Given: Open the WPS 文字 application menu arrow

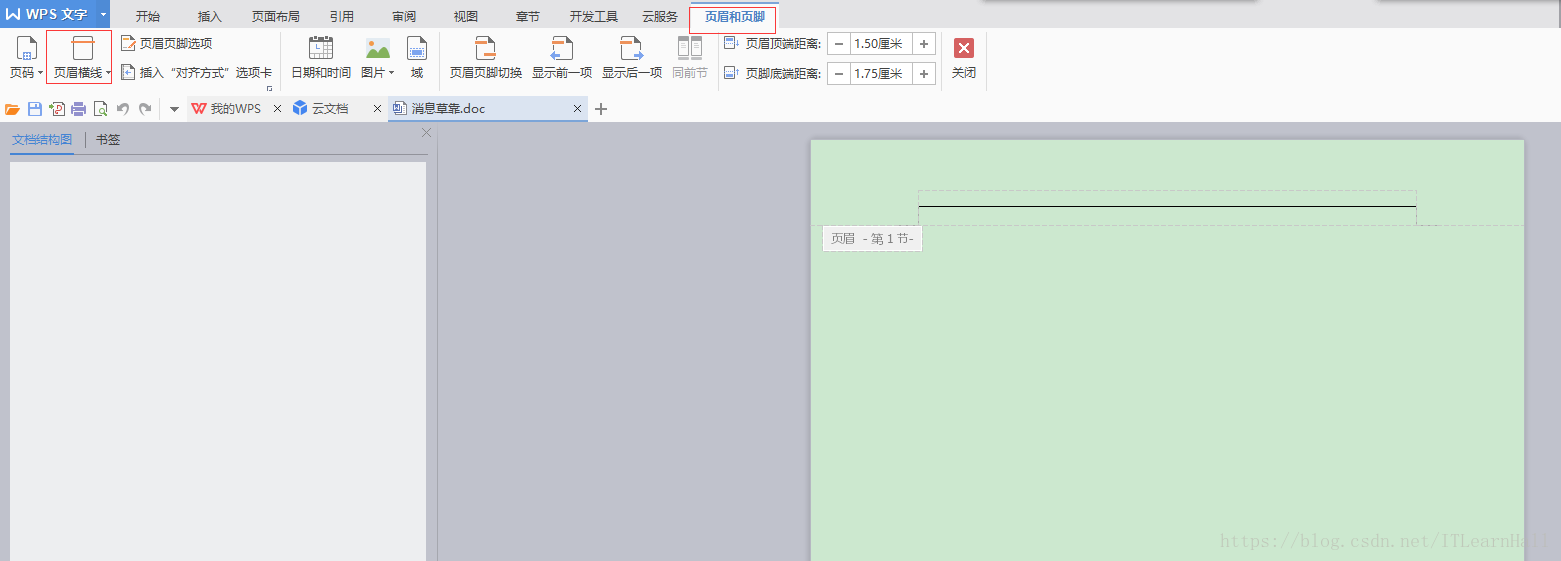Looking at the screenshot, I should 103,14.
